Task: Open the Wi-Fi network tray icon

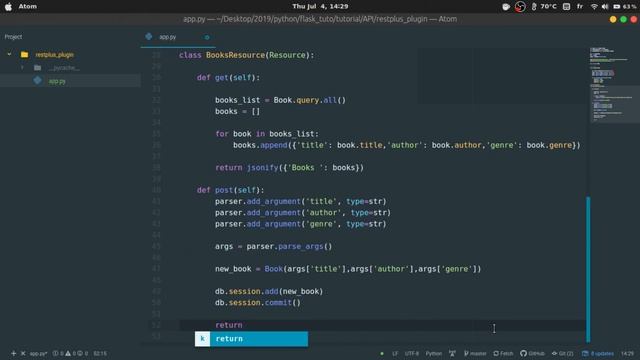Action: pos(594,7)
